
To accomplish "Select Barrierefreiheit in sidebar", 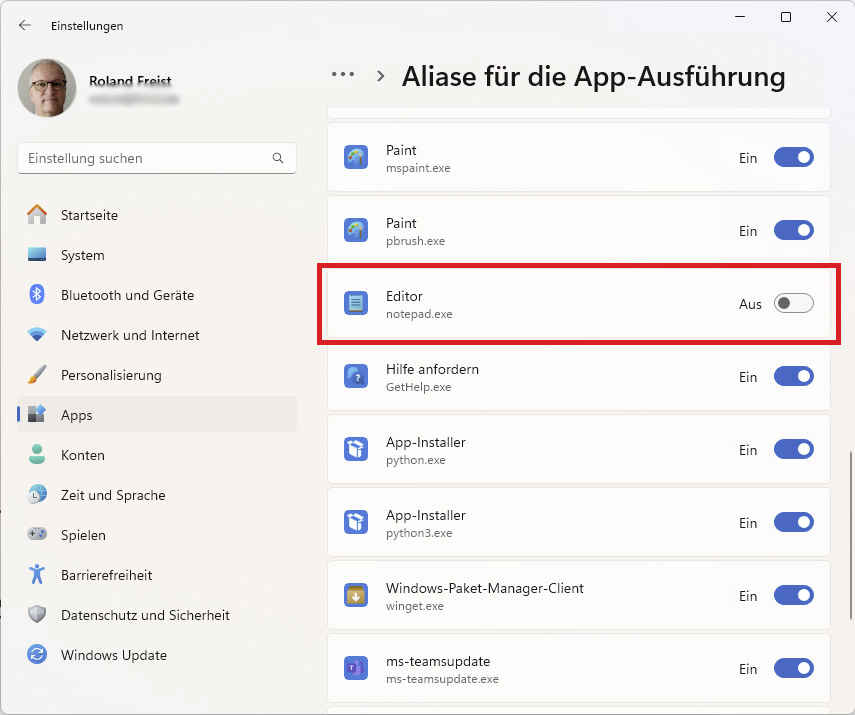I will click(x=157, y=575).
